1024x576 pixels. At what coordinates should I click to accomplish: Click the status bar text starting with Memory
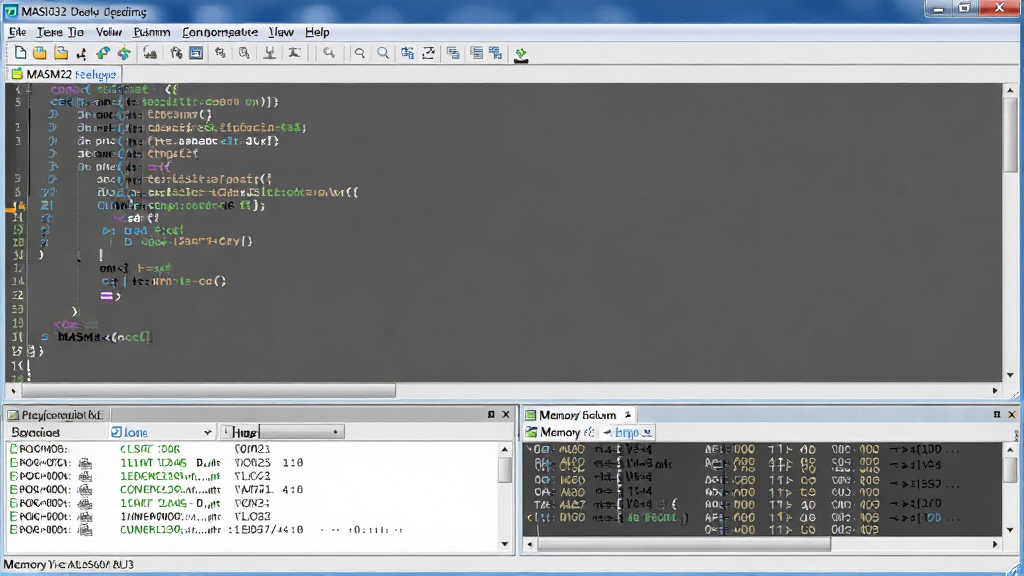(x=69, y=564)
